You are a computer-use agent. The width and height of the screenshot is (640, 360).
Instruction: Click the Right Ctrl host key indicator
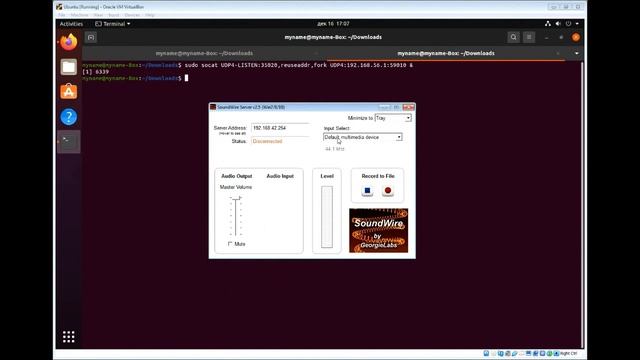pos(569,353)
